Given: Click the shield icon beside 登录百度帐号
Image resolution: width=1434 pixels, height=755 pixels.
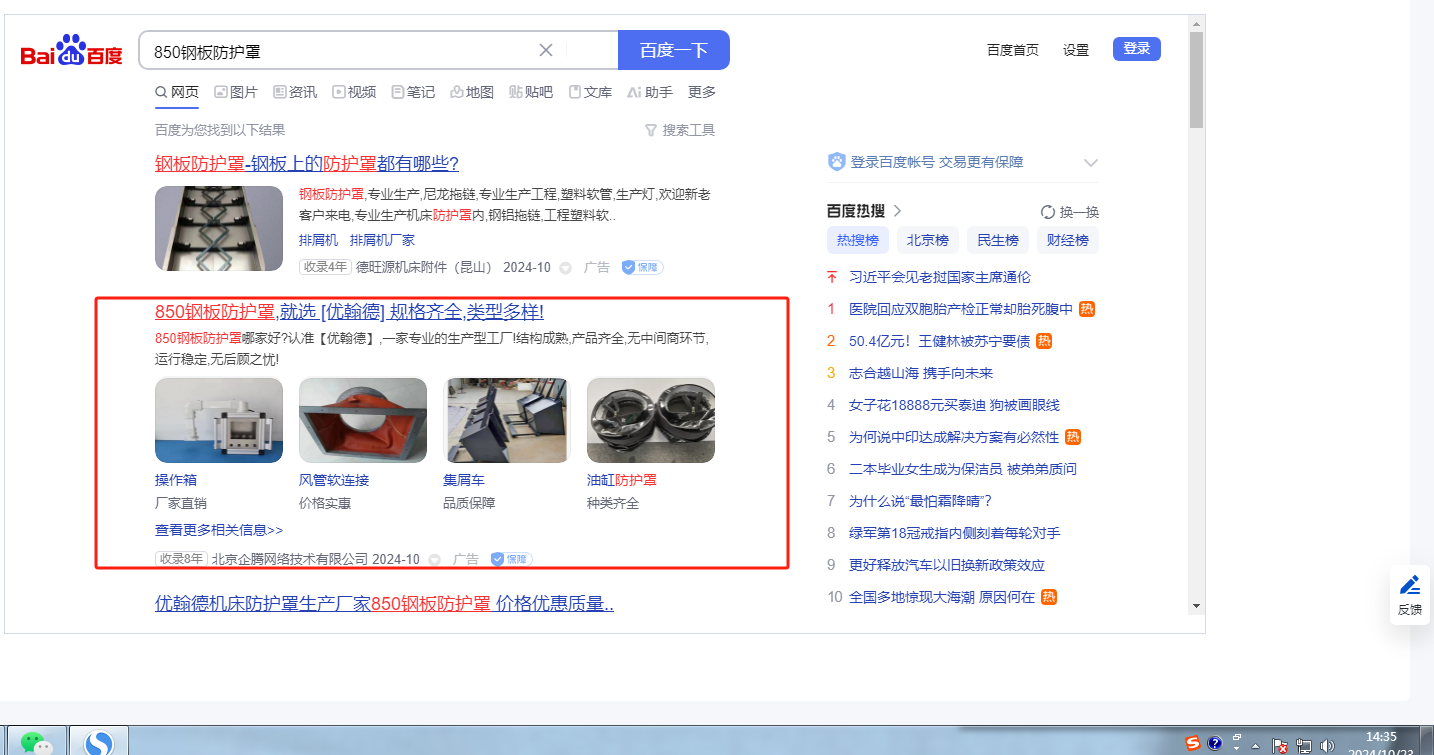Looking at the screenshot, I should coord(837,162).
